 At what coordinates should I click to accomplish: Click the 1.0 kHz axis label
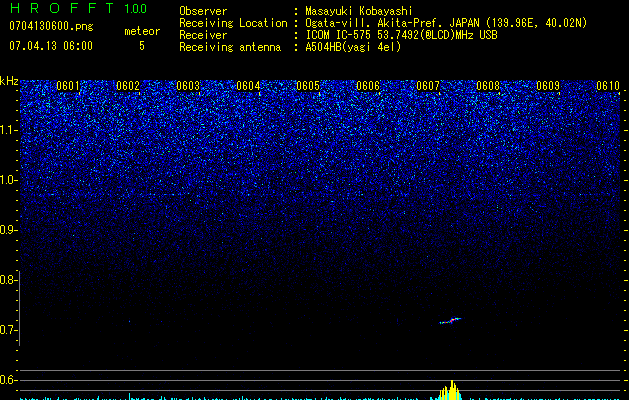pyautogui.click(x=8, y=180)
